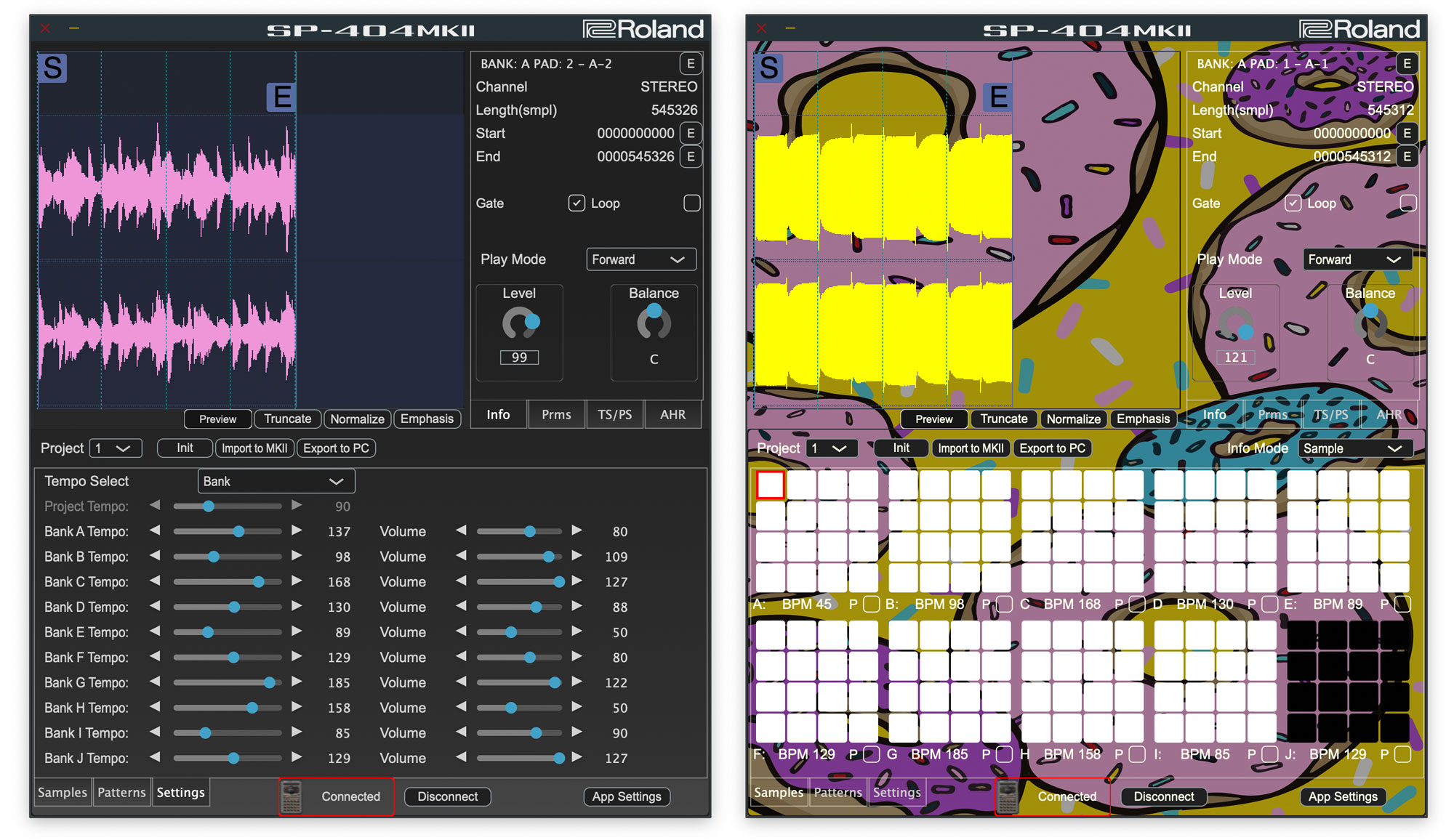Click the S start marker in left waveform
The width and height of the screenshot is (1454, 840).
[52, 68]
